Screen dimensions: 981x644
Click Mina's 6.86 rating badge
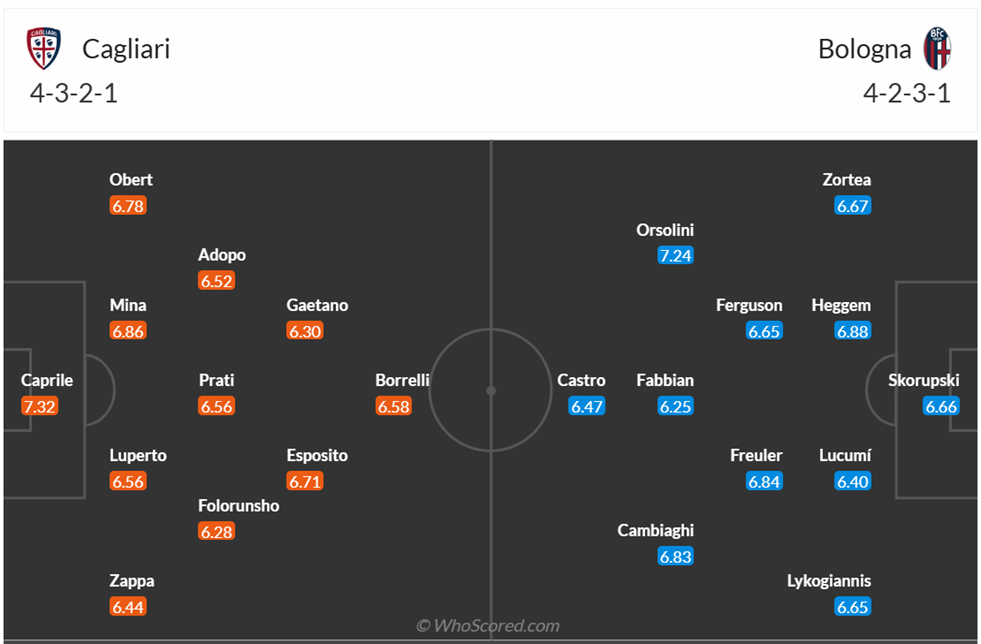pyautogui.click(x=128, y=331)
